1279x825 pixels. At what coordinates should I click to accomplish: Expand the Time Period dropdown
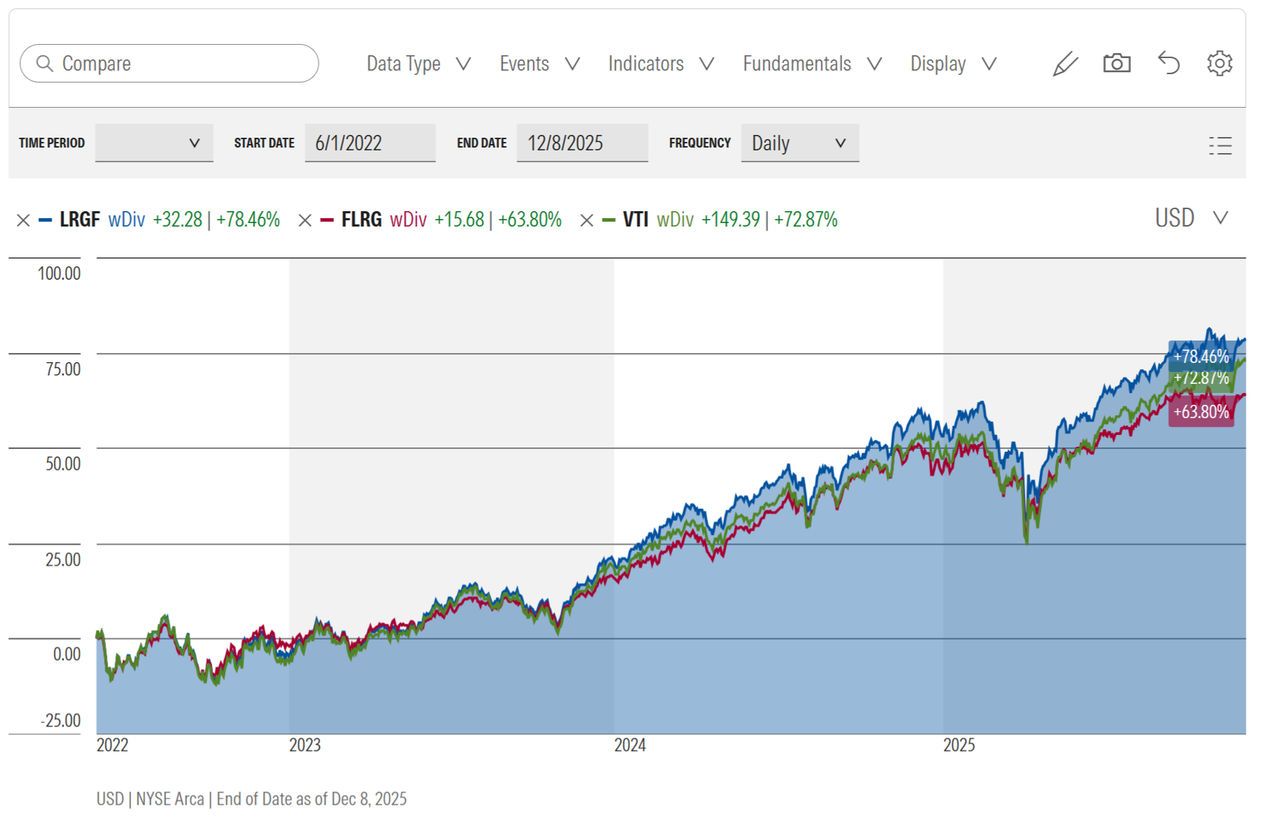point(154,143)
